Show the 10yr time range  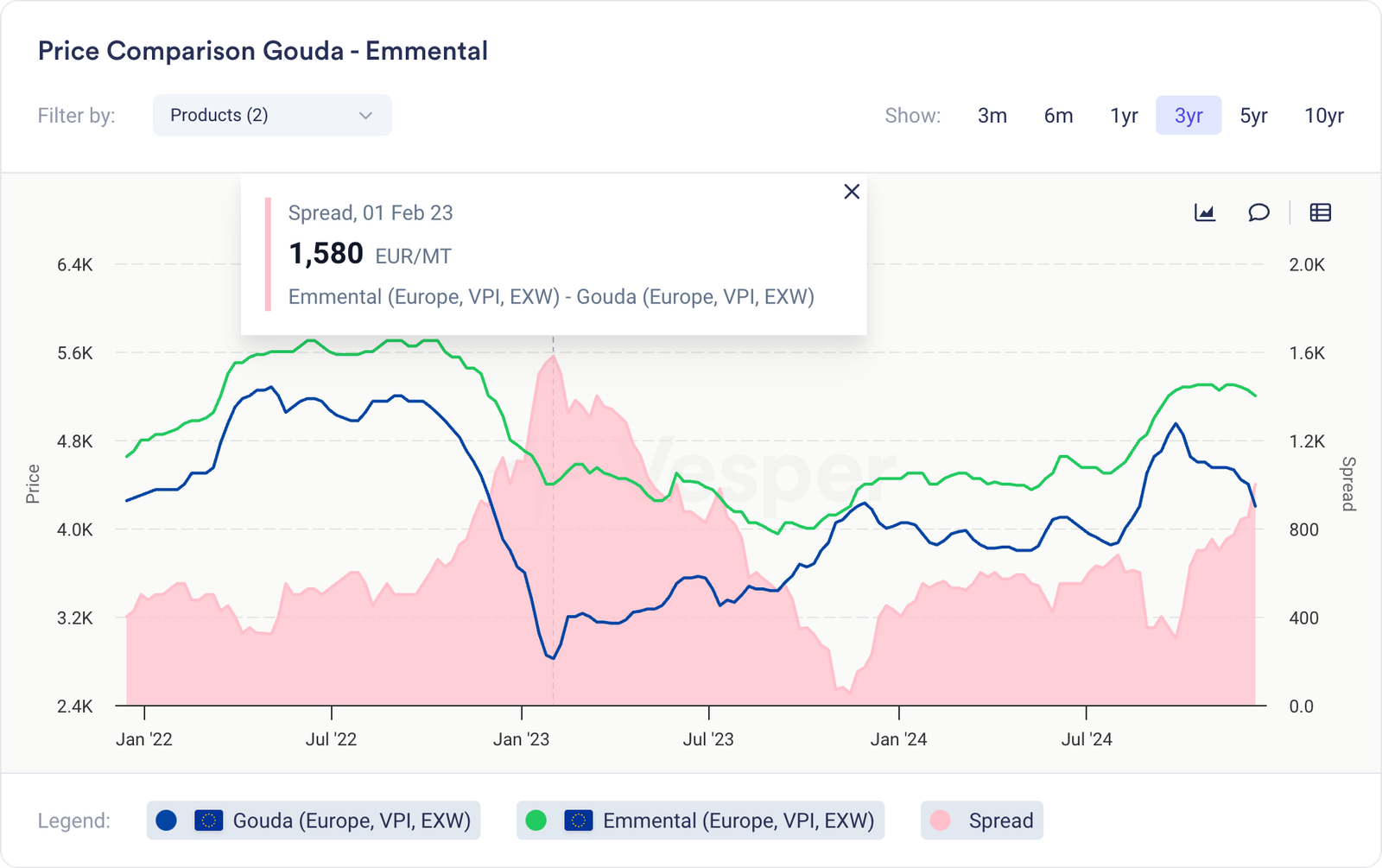(1323, 116)
